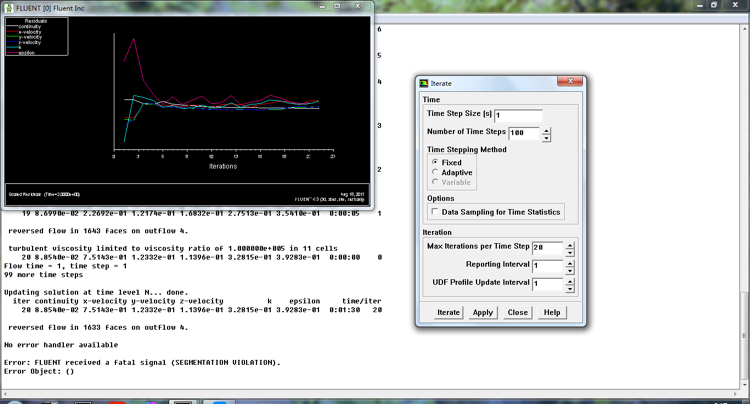Click the Iterate dialog title bar icon
Screen dimensions: 750x404
coord(424,84)
